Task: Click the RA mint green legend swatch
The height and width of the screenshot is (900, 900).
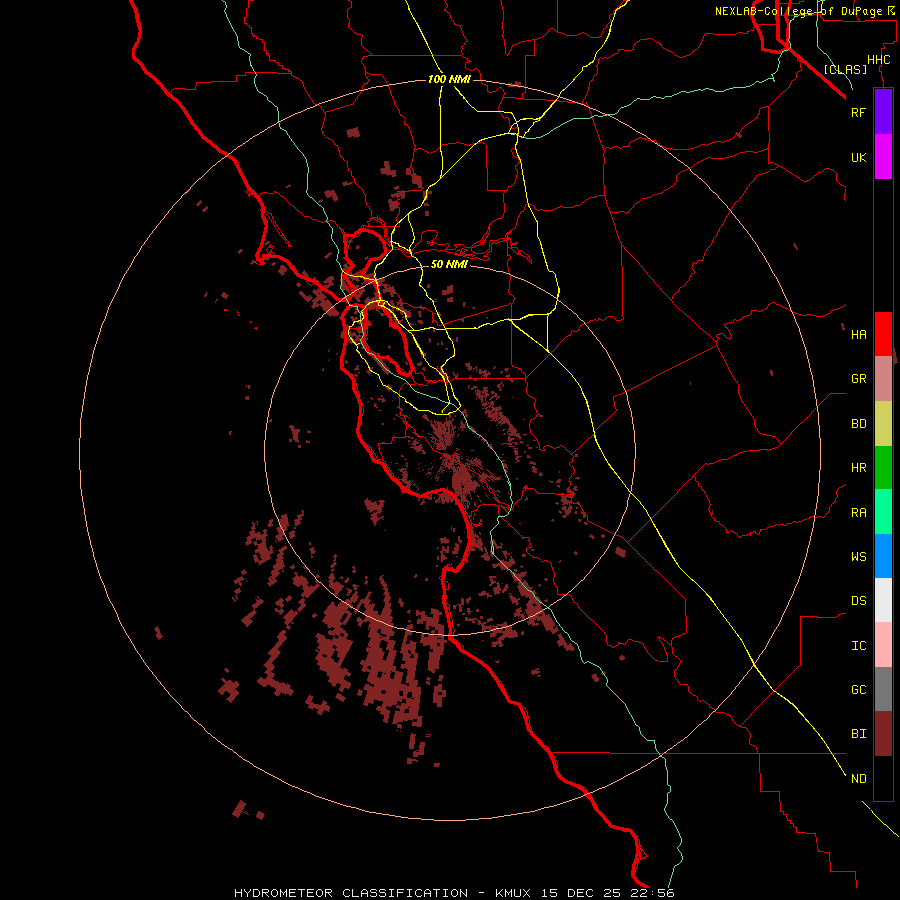Action: pos(883,512)
